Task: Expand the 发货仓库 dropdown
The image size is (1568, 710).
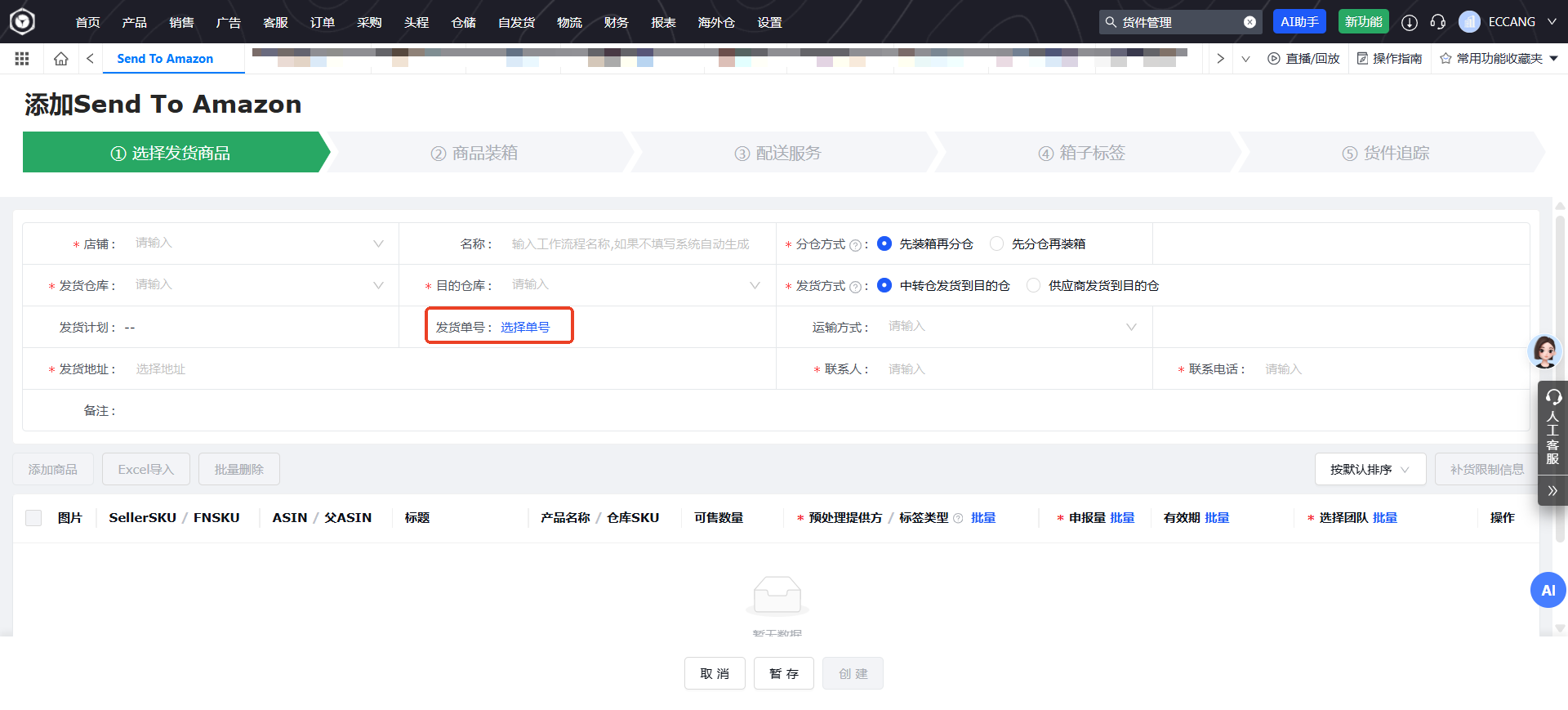Action: pyautogui.click(x=378, y=285)
